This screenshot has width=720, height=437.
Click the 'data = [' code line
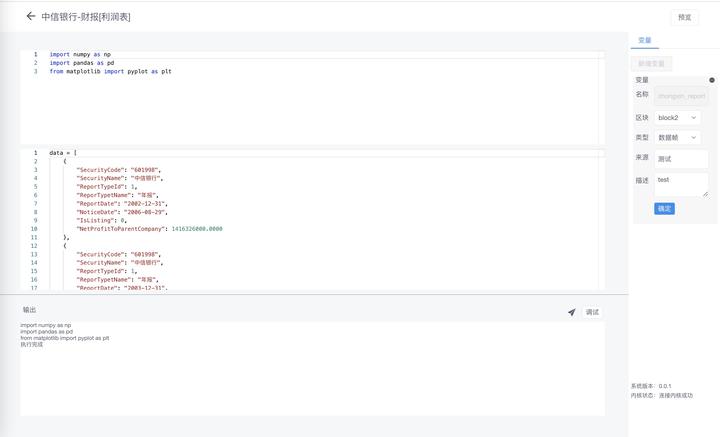[x=63, y=153]
